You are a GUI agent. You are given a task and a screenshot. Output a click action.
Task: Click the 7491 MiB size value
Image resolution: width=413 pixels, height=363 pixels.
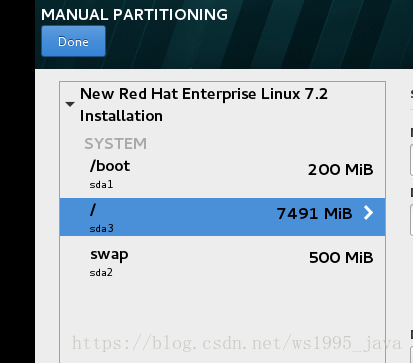(x=314, y=214)
